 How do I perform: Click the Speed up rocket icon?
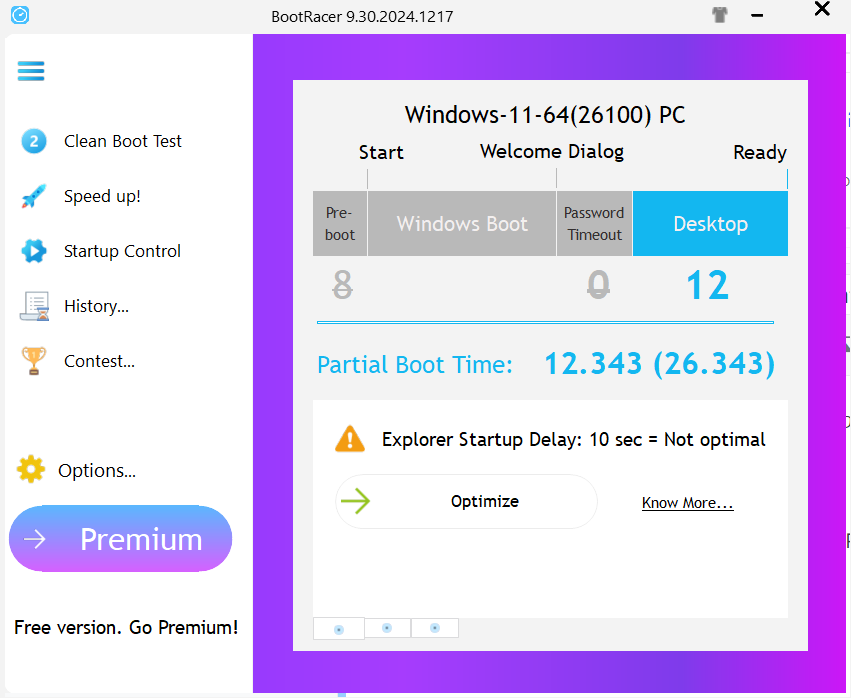tap(34, 196)
